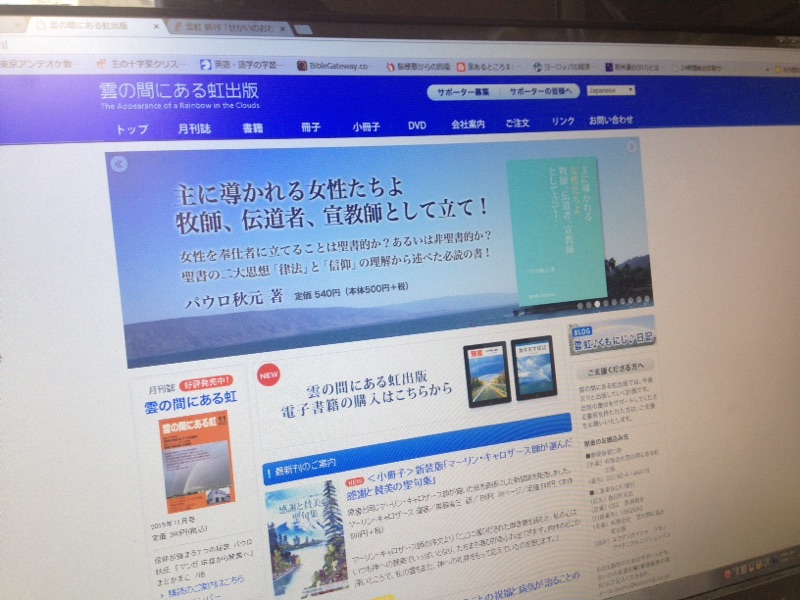The height and width of the screenshot is (600, 800).
Task: Open the 月刊誌 navigation menu
Action: tap(193, 128)
